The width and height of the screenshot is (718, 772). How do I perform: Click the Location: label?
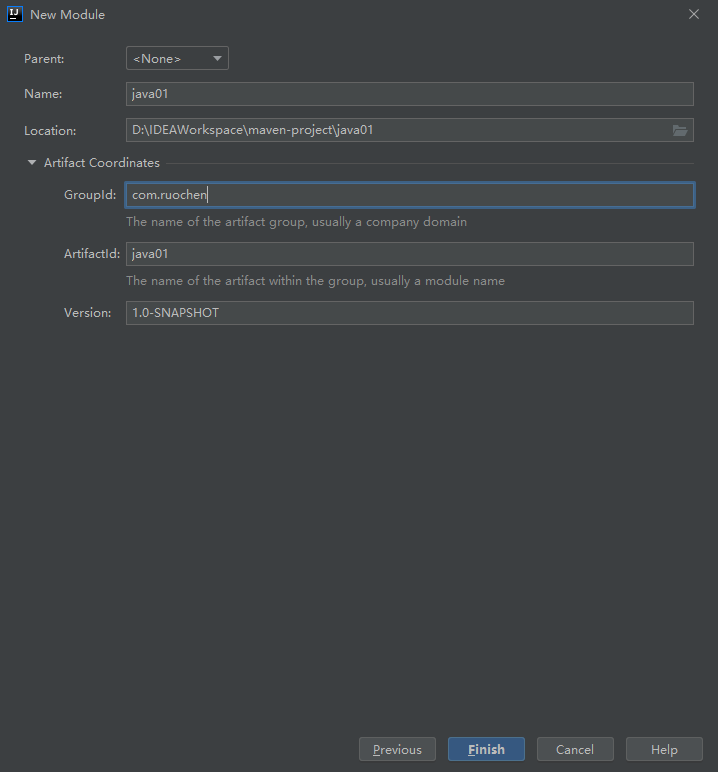[50, 131]
